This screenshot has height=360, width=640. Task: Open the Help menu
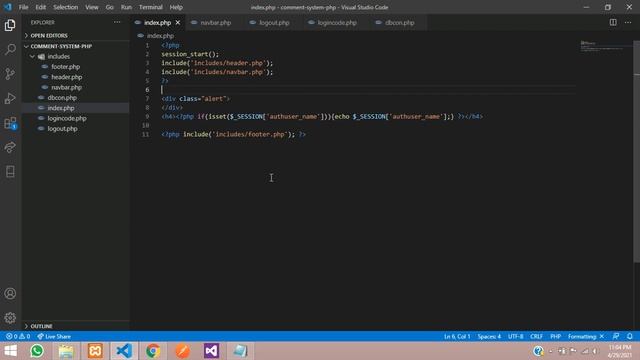pyautogui.click(x=176, y=7)
